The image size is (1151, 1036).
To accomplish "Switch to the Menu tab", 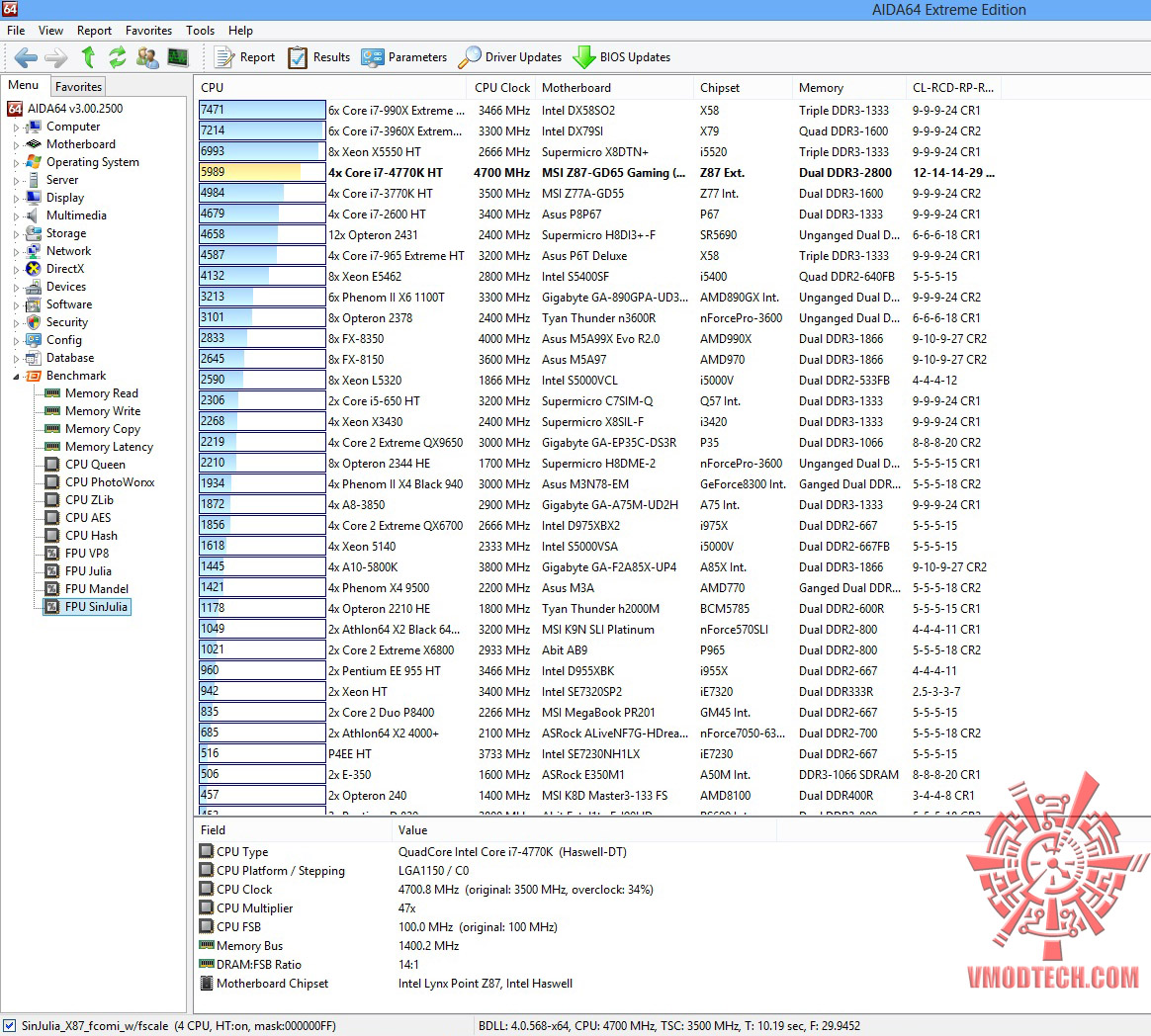I will point(24,85).
